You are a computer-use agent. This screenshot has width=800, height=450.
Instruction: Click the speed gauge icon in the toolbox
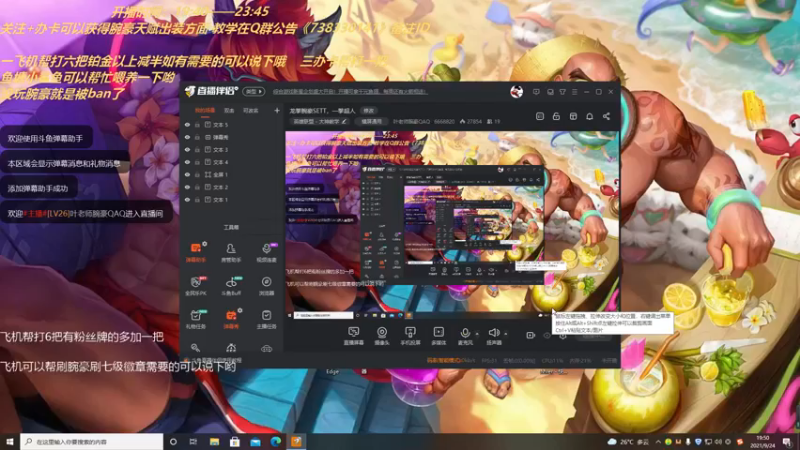point(231,348)
